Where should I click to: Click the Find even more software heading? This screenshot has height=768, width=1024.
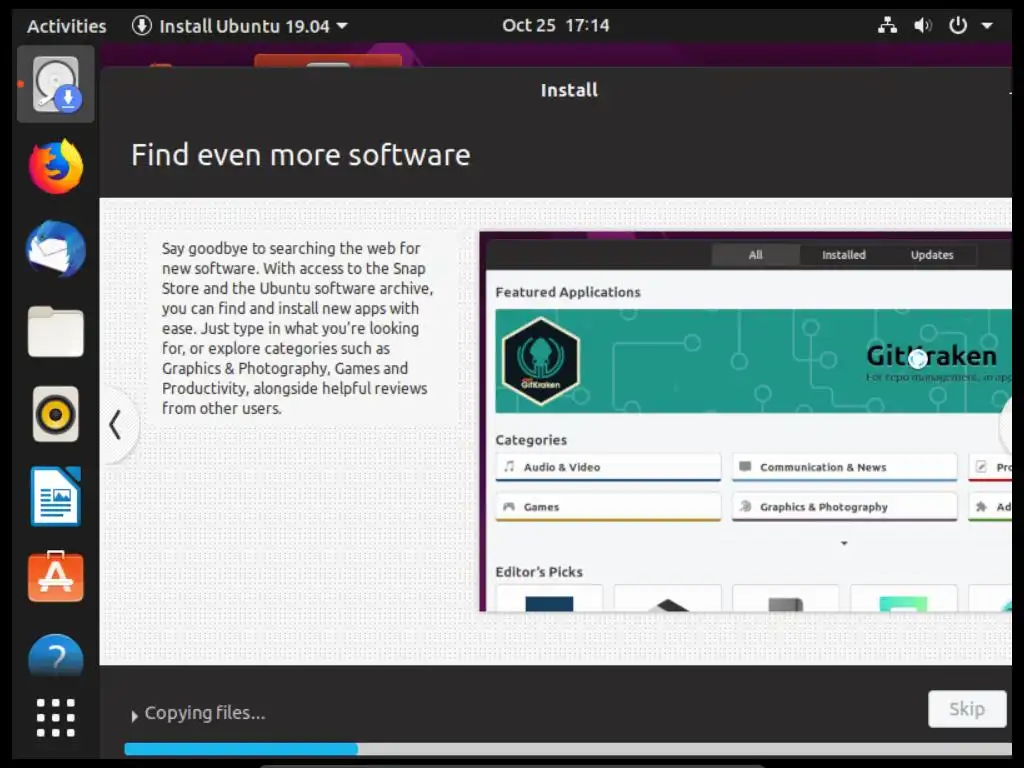coord(300,155)
